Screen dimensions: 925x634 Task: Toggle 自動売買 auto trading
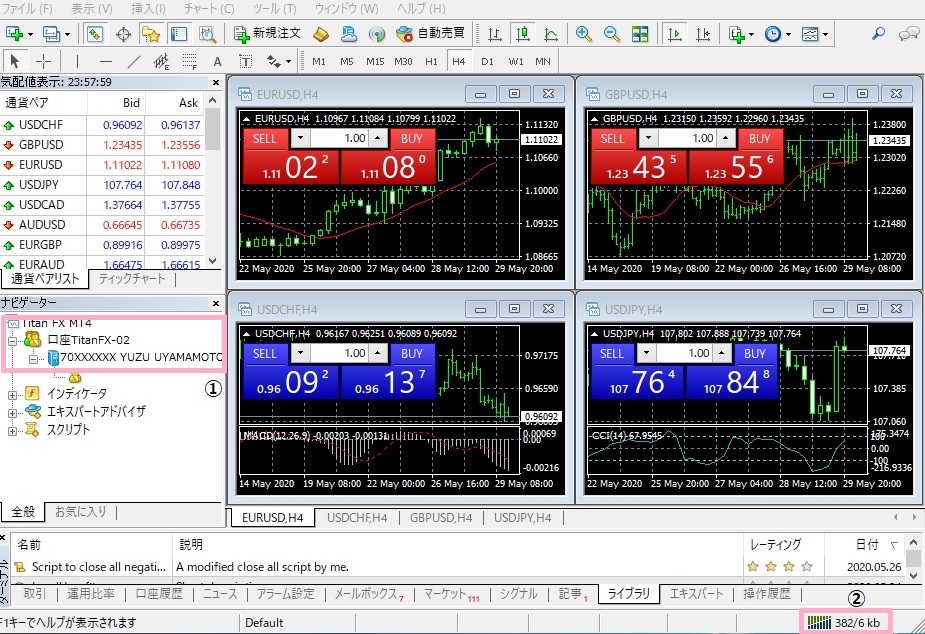(x=431, y=34)
